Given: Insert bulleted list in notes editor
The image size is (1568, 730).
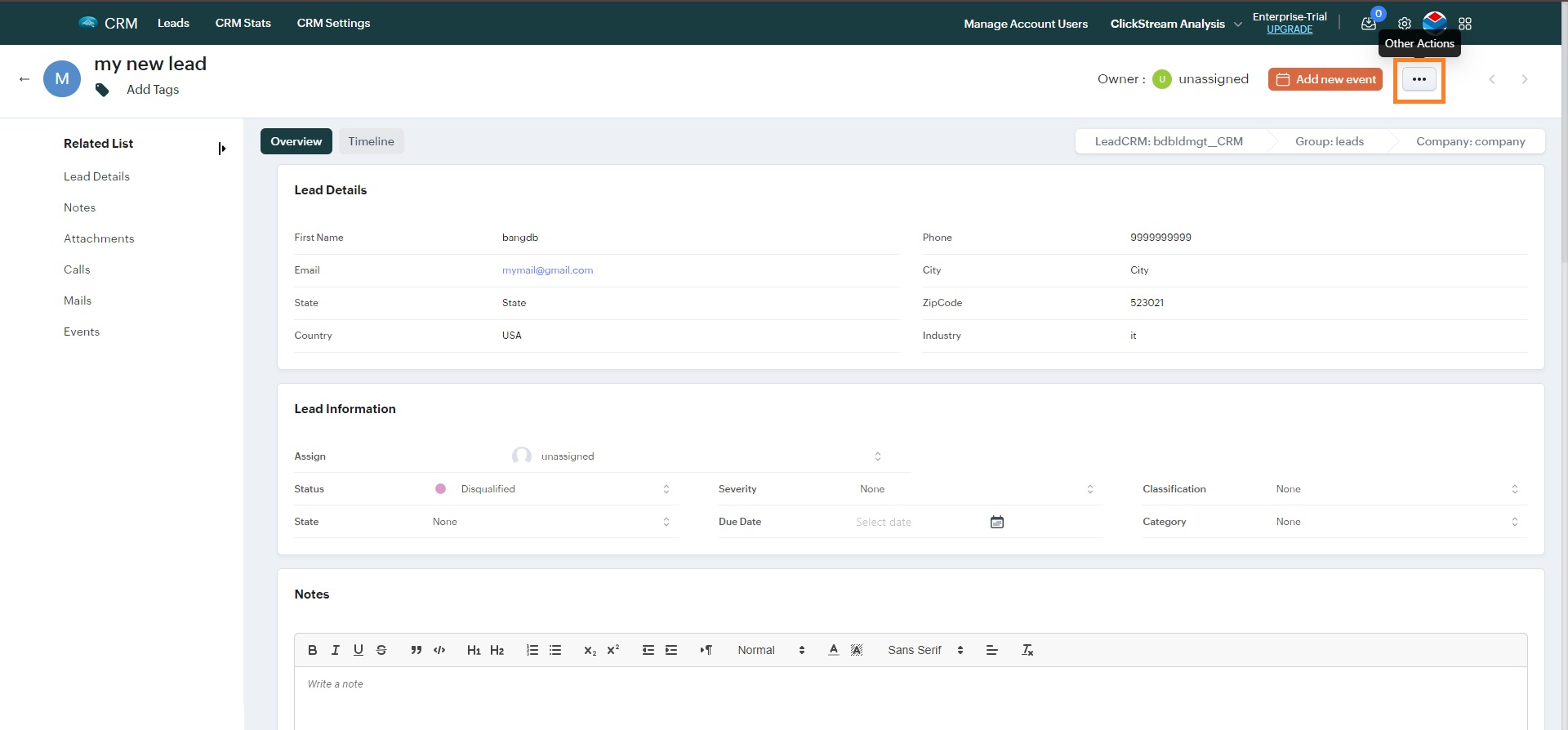Looking at the screenshot, I should tap(555, 650).
